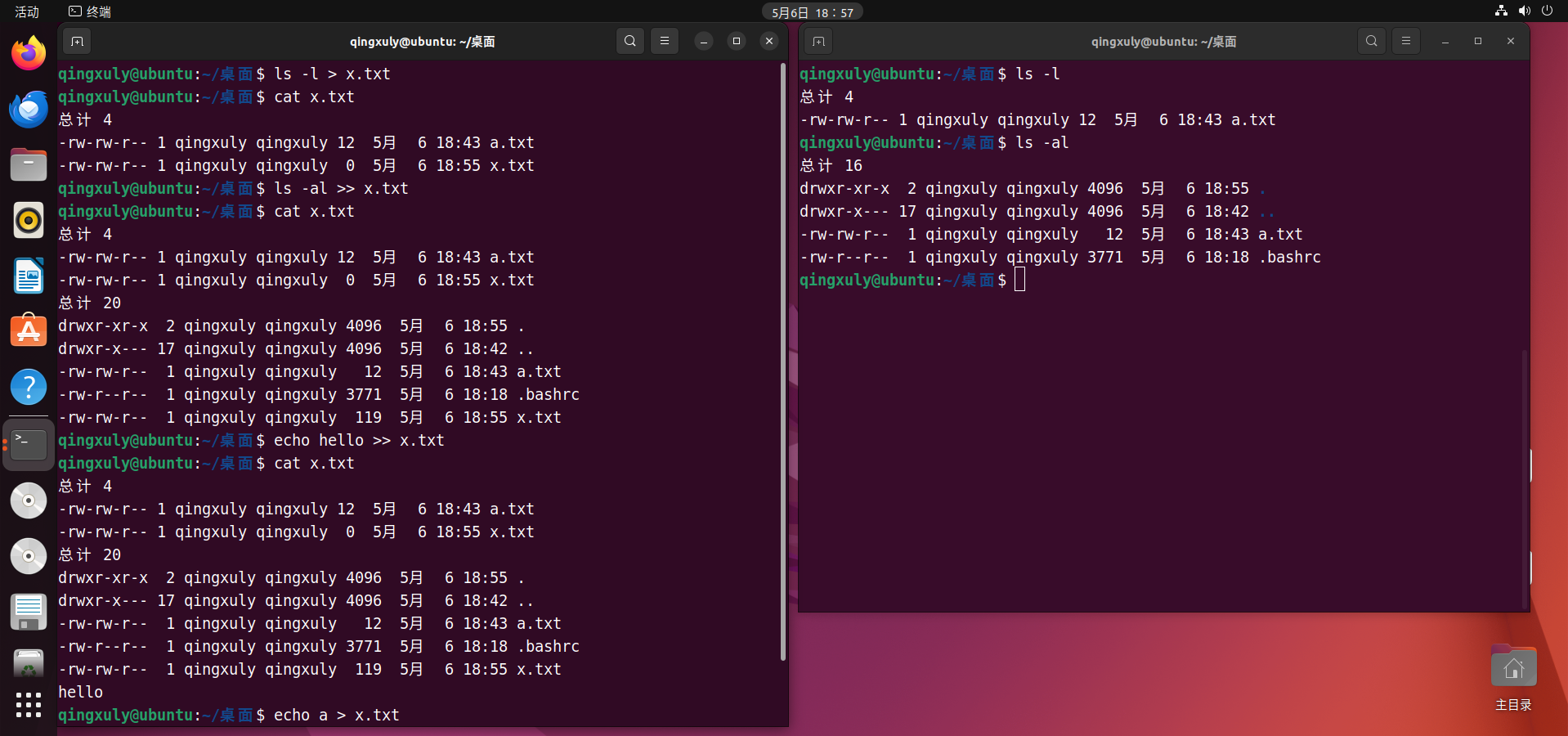Open clock and calendar 5月6日 18:57
Screen dimensions: 1568x736
[813, 11]
